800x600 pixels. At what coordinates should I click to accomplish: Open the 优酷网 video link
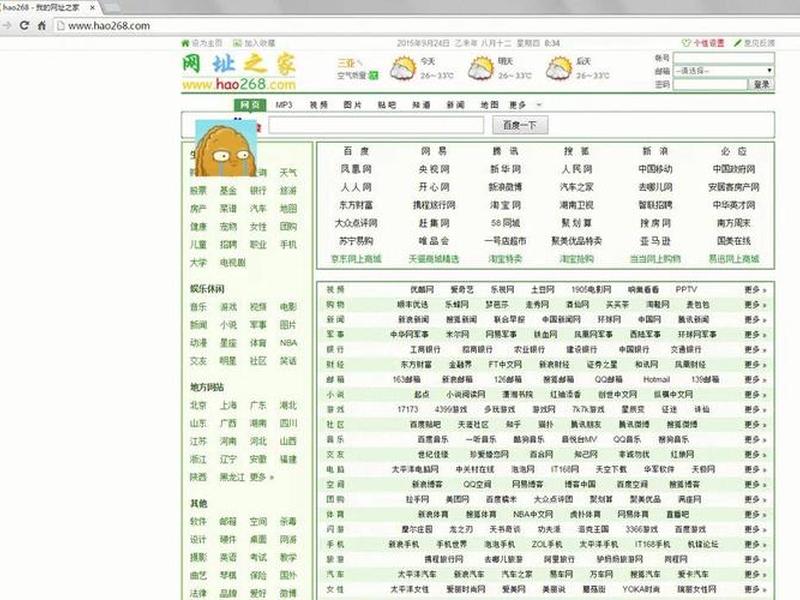422,290
